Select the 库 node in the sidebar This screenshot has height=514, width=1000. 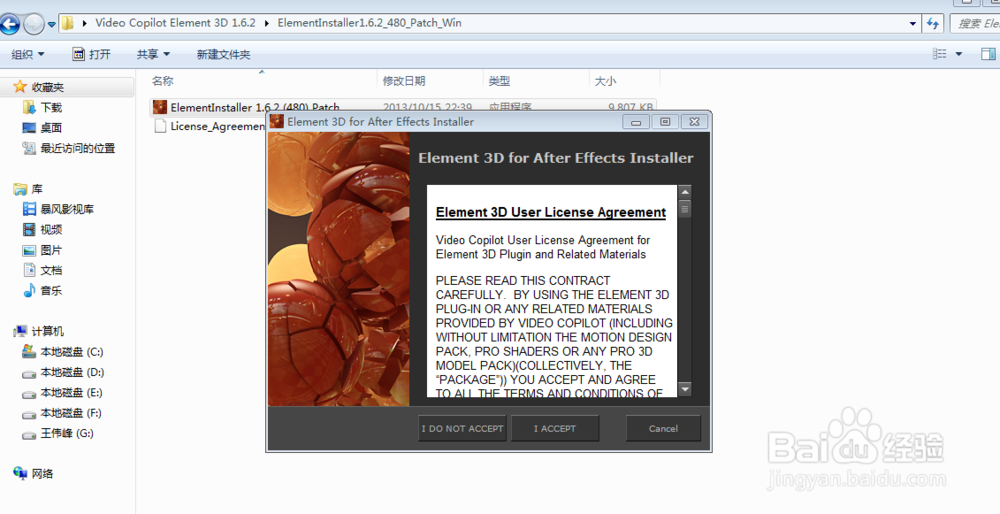(37, 189)
